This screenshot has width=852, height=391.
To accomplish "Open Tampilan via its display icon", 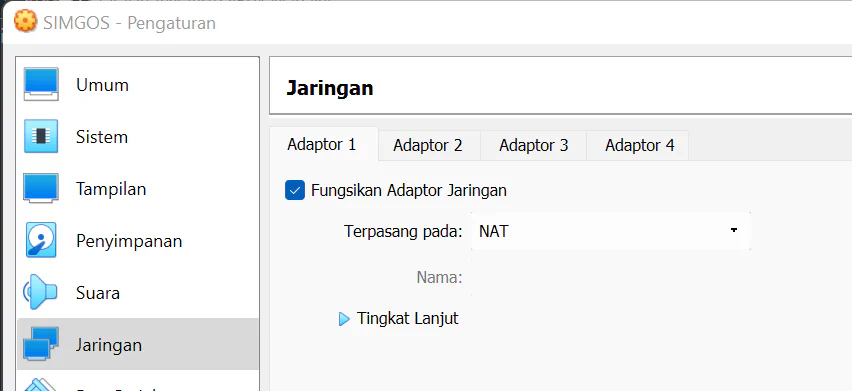I will click(41, 188).
